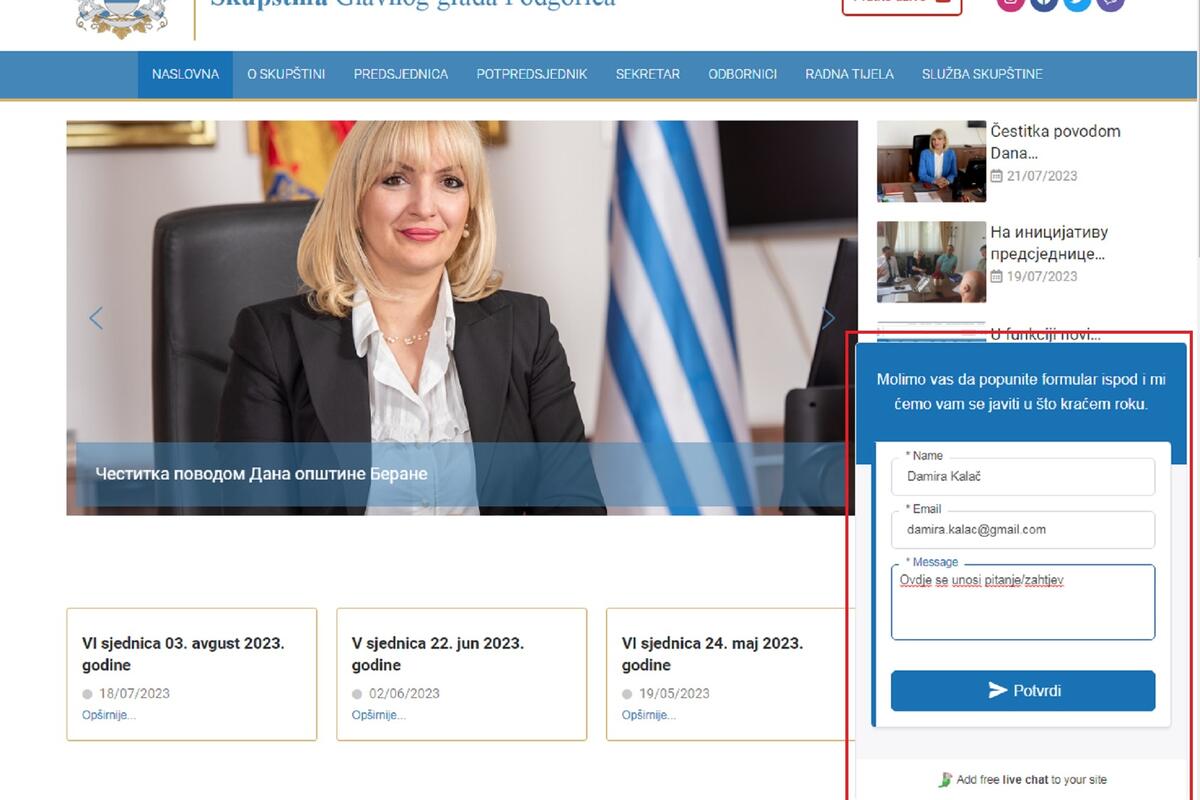The height and width of the screenshot is (800, 1200).
Task: Click the city coat of arms logo
Action: [122, 17]
